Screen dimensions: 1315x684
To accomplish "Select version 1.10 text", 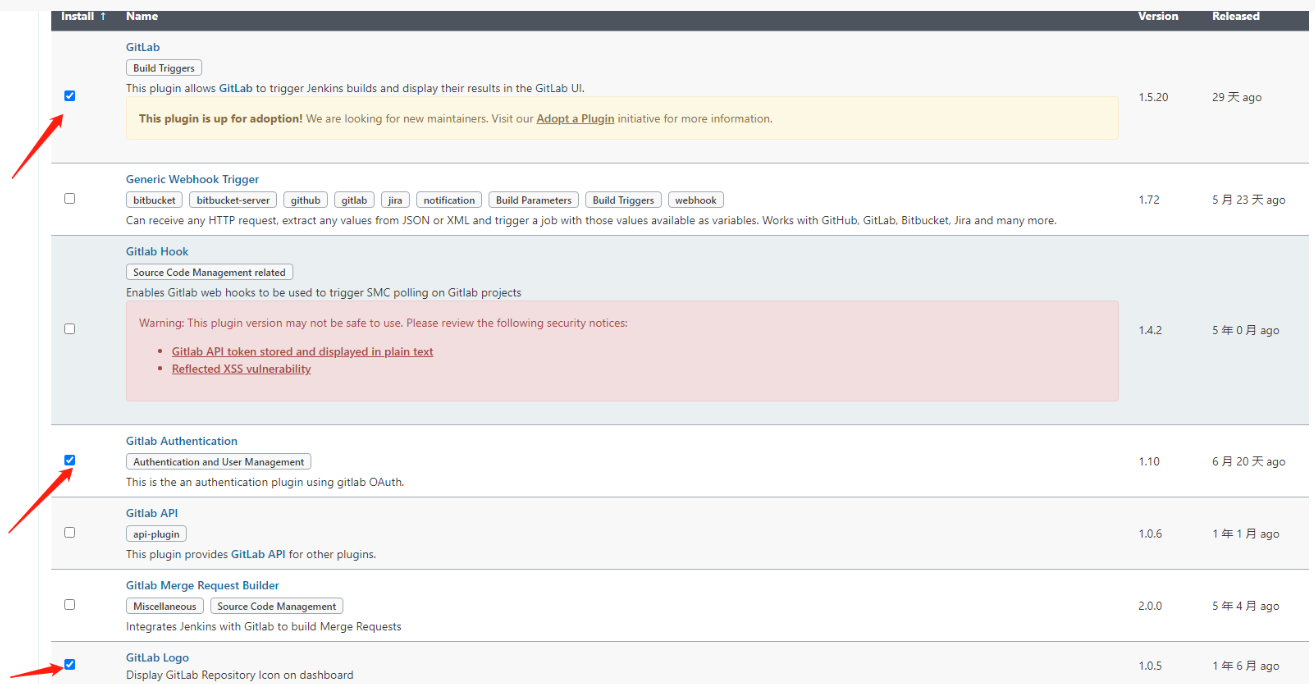I will pos(1149,462).
